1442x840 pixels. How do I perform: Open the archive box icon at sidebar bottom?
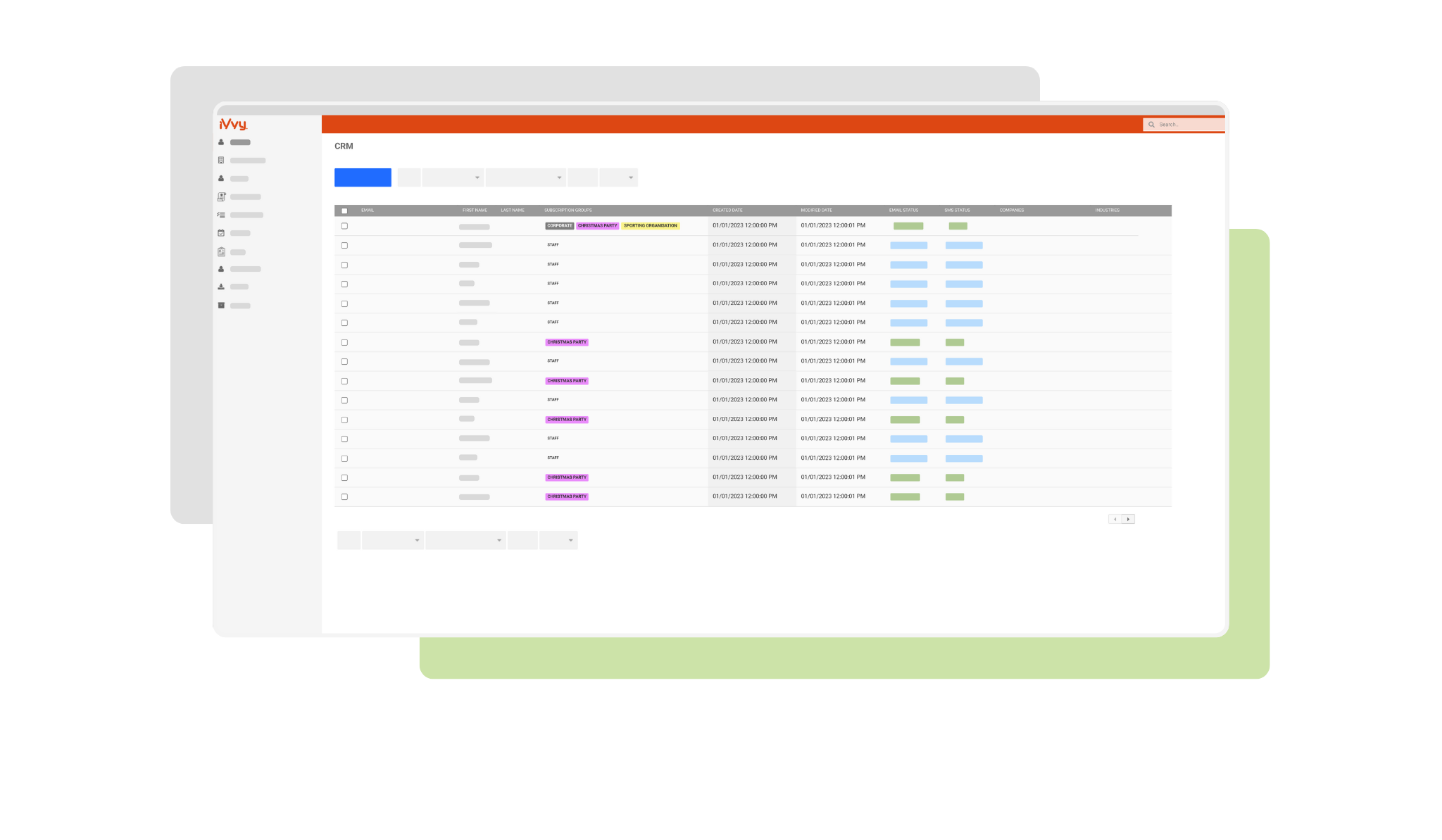(221, 305)
